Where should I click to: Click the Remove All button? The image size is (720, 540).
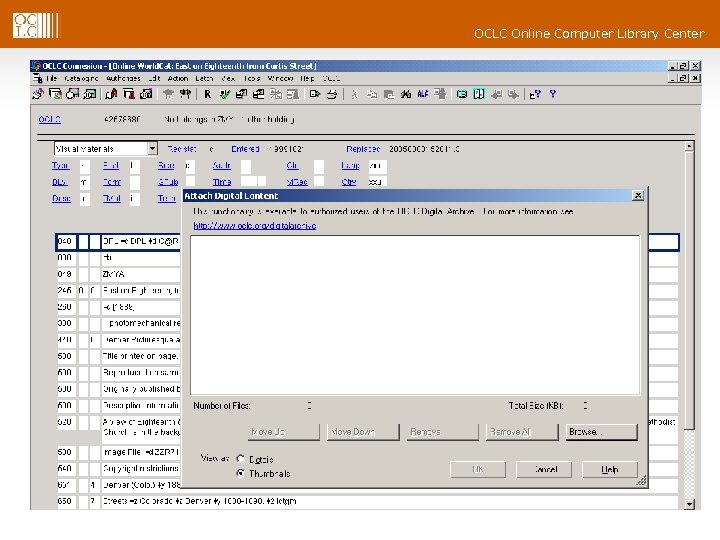(522, 432)
